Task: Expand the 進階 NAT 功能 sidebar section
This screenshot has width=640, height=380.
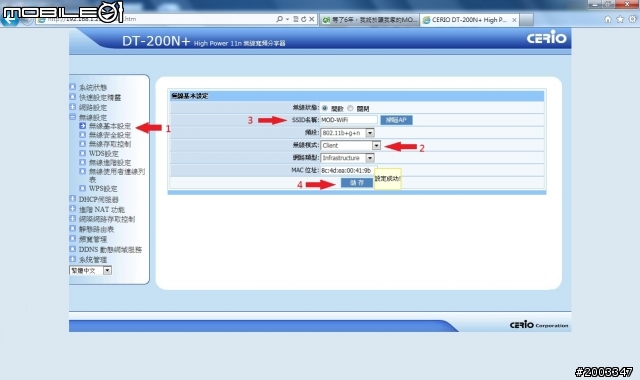Action: pos(73,209)
